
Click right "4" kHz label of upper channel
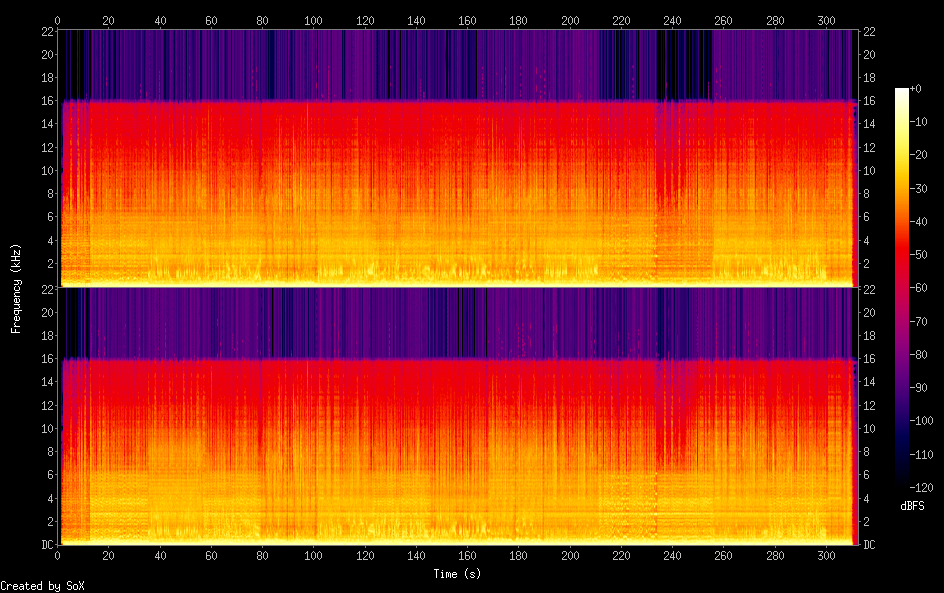tap(866, 240)
